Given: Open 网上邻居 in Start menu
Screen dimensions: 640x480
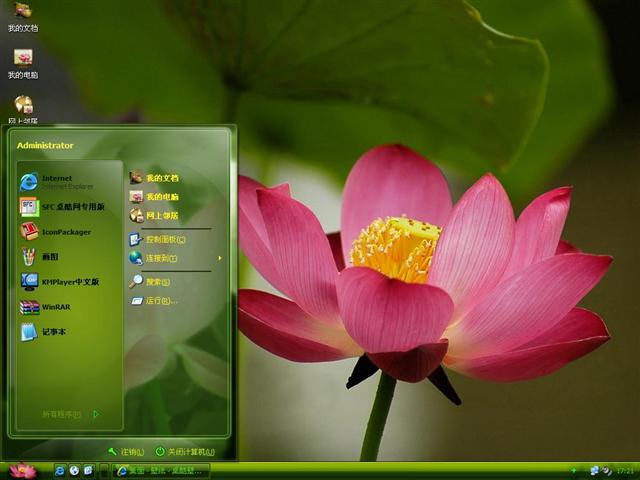Looking at the screenshot, I should pos(154,216).
